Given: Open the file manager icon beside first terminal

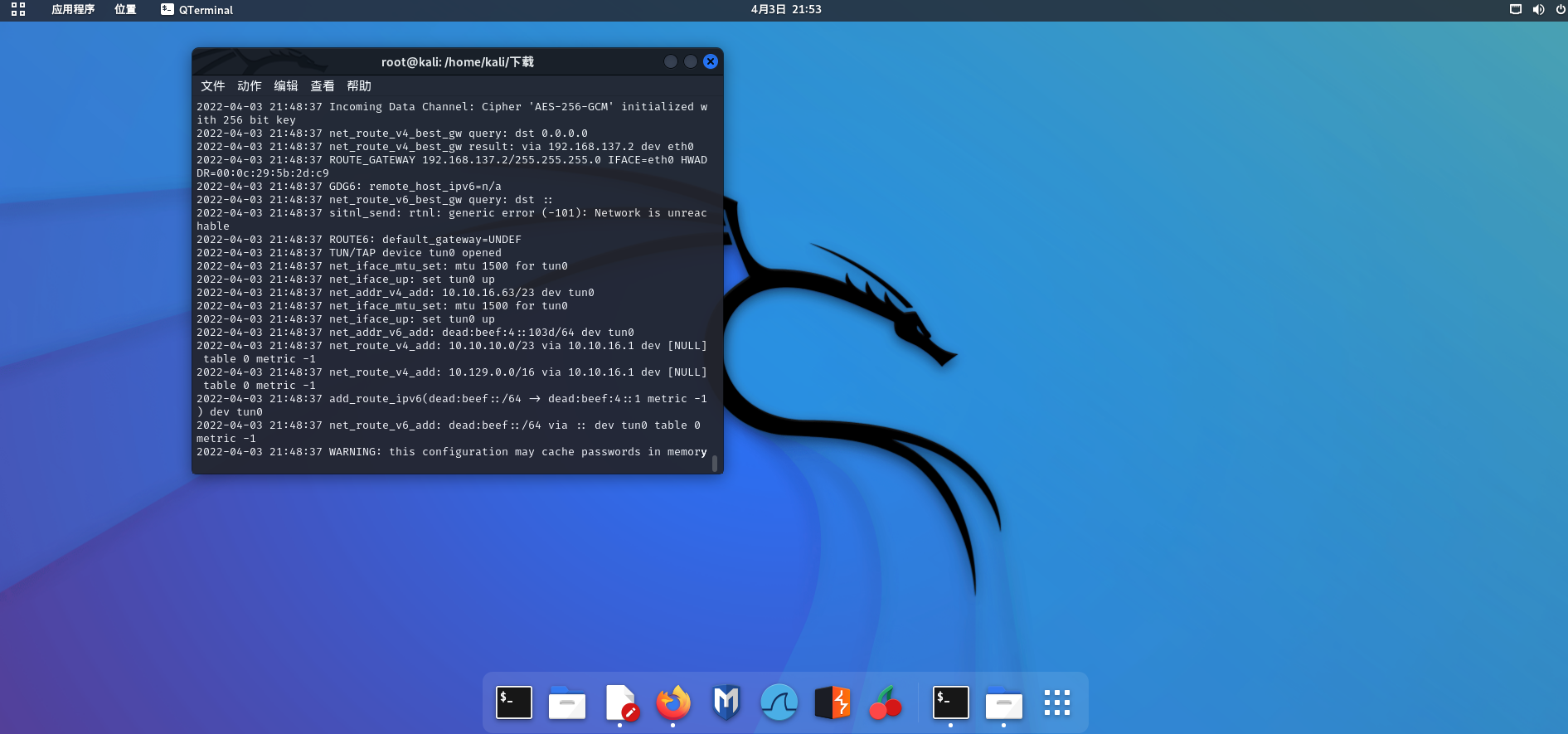Looking at the screenshot, I should click(567, 702).
